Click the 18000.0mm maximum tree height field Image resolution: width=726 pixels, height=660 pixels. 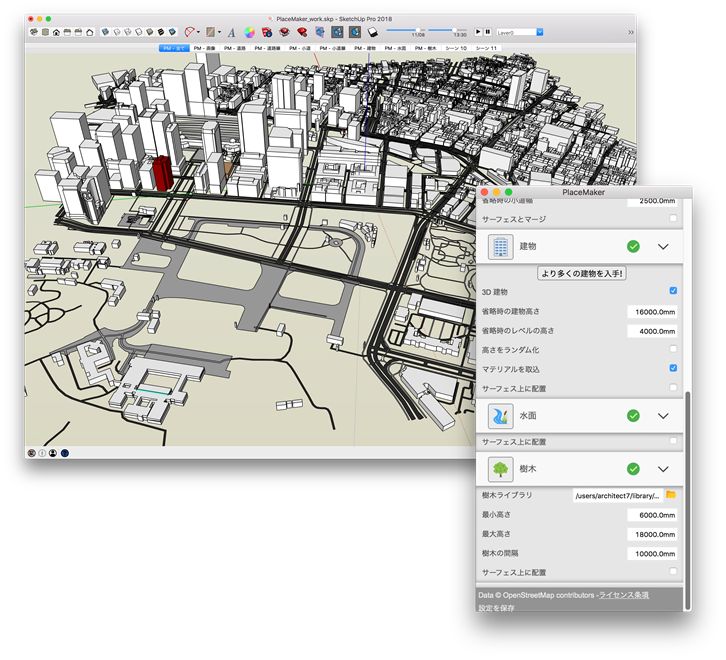(x=652, y=534)
